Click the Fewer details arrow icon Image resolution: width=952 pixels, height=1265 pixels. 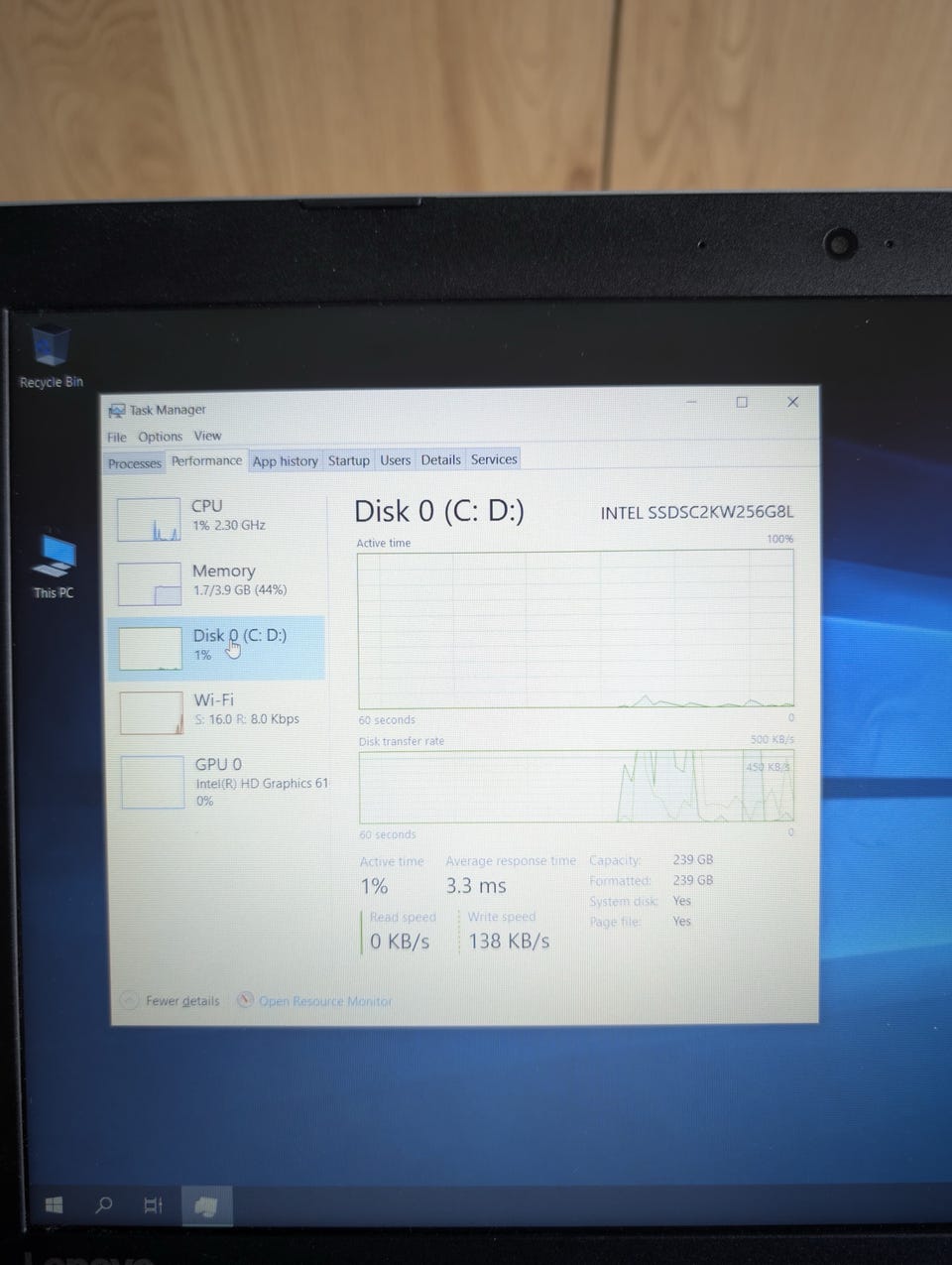point(129,1000)
